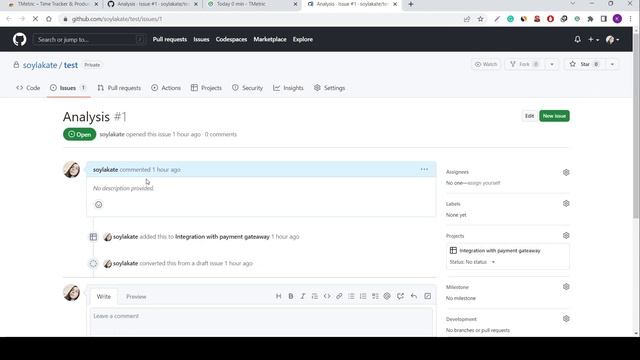Mention a user with the @ icon
The image size is (640, 360).
click(x=387, y=296)
